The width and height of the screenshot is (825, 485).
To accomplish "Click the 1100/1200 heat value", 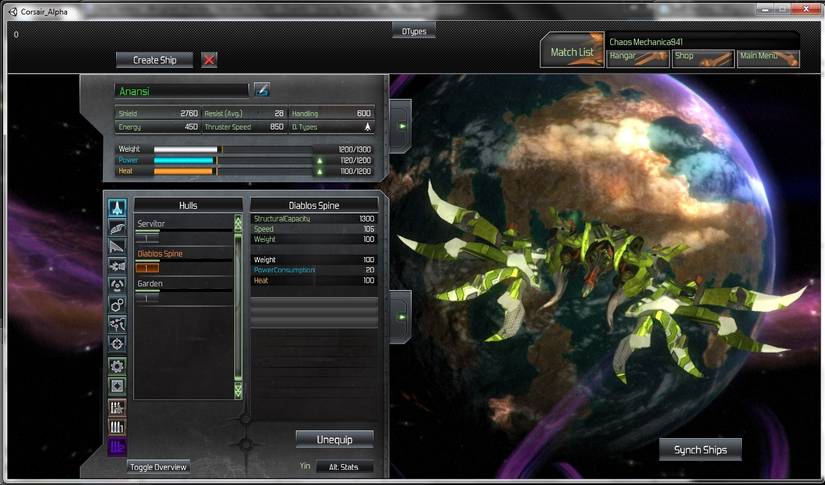I will (355, 171).
